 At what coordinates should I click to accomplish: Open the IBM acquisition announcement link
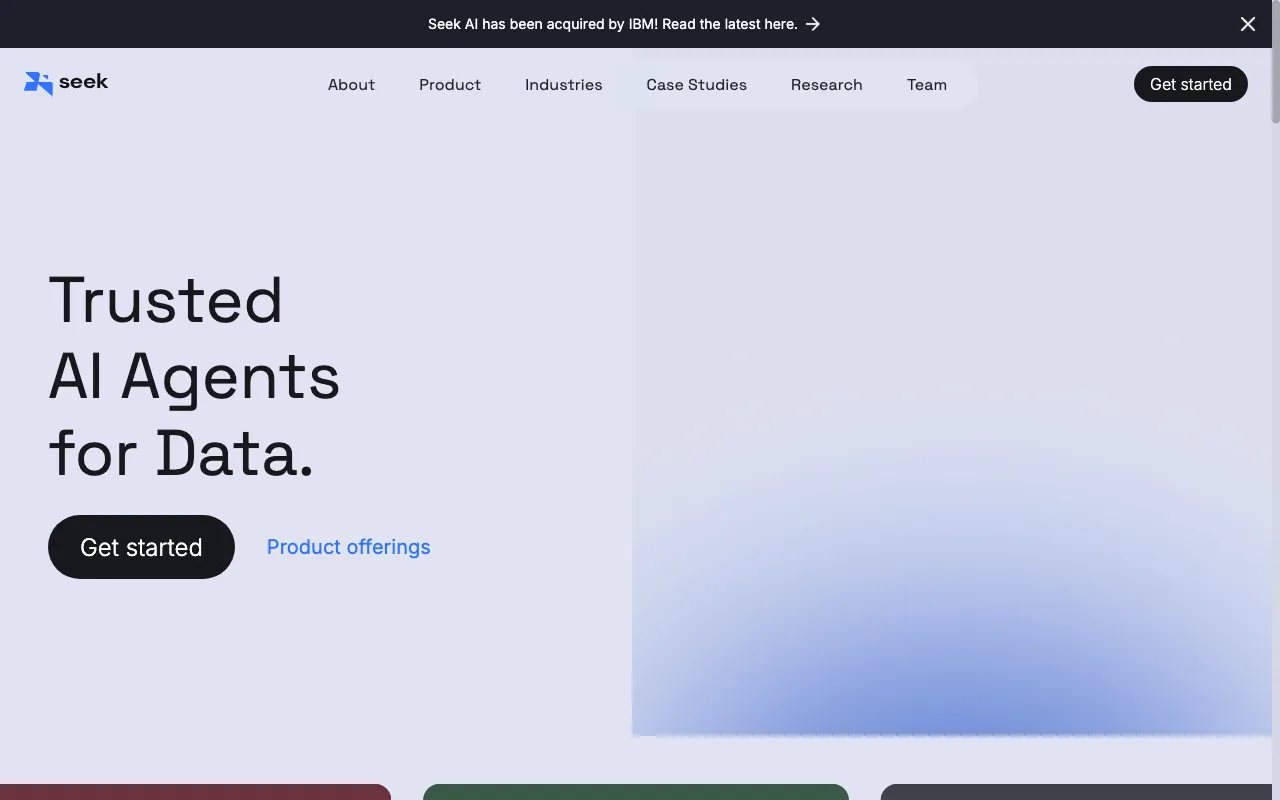[624, 24]
